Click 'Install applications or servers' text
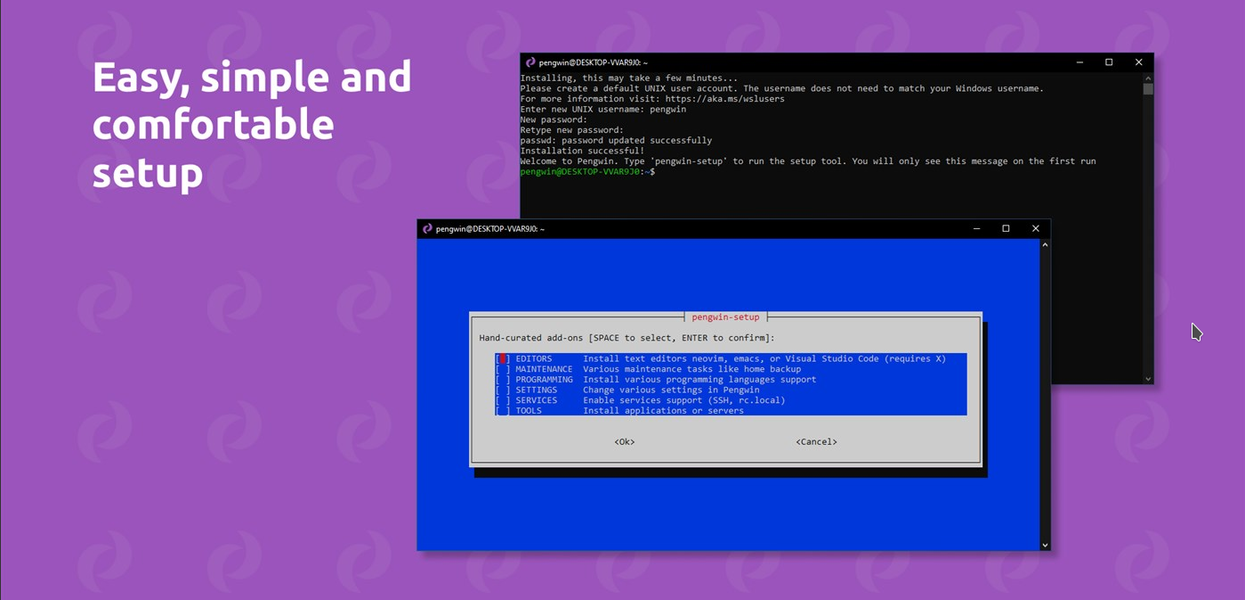This screenshot has width=1245, height=600. coord(663,411)
